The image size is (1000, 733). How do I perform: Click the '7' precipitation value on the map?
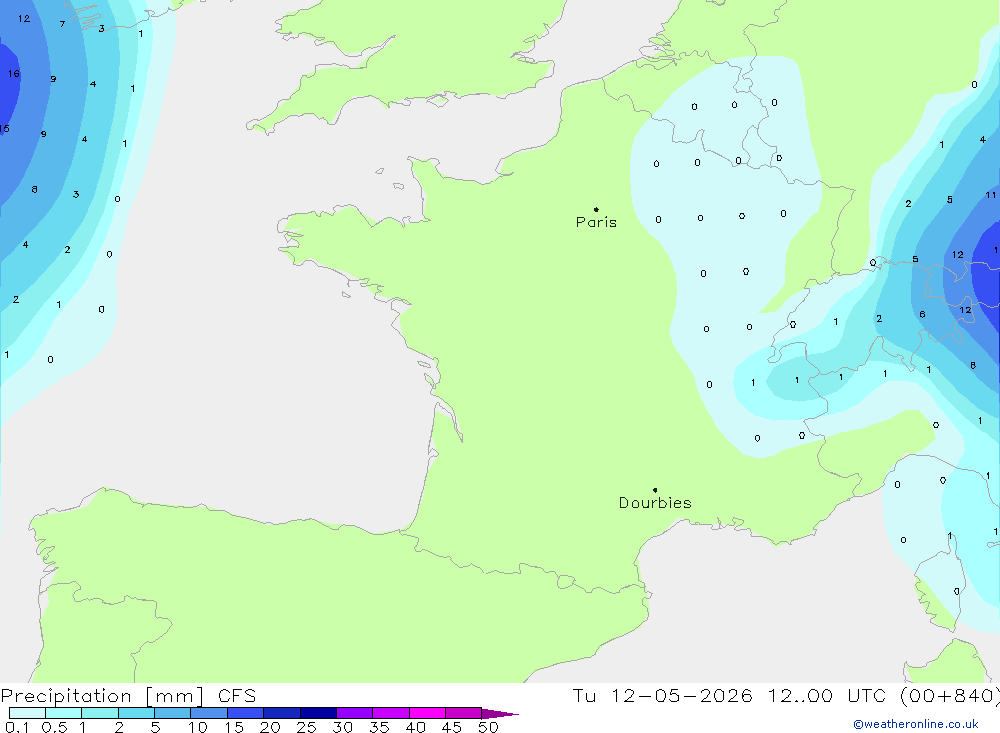pyautogui.click(x=62, y=24)
